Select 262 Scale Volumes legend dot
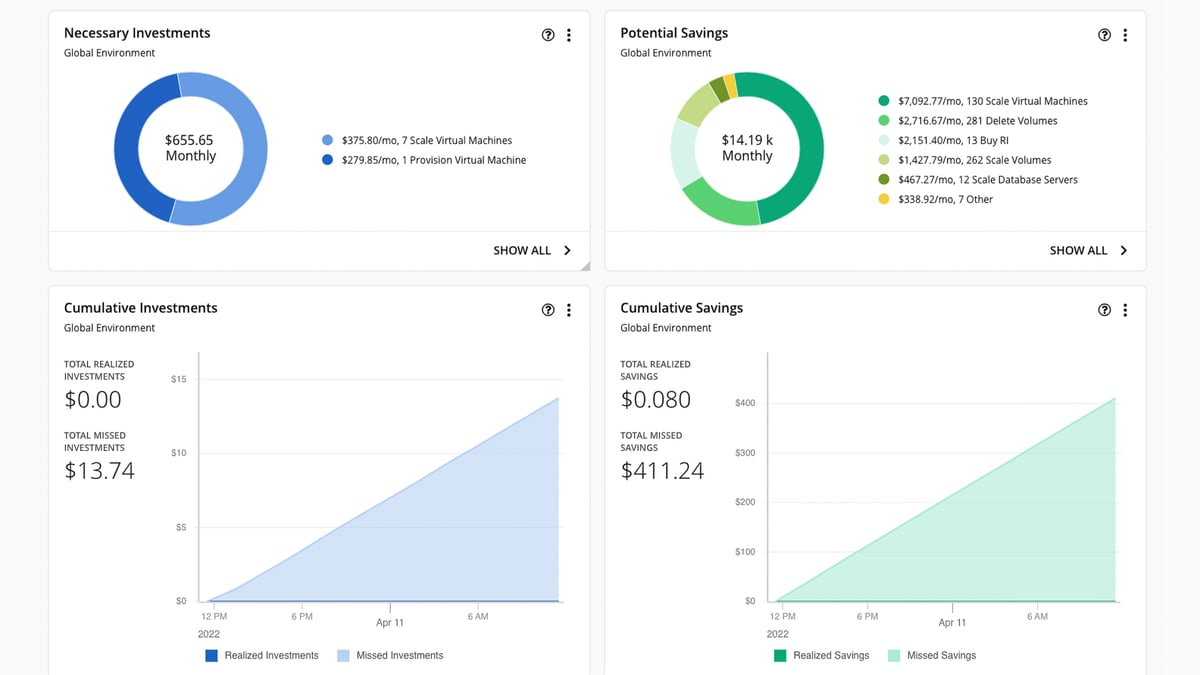1200x675 pixels. 884,160
